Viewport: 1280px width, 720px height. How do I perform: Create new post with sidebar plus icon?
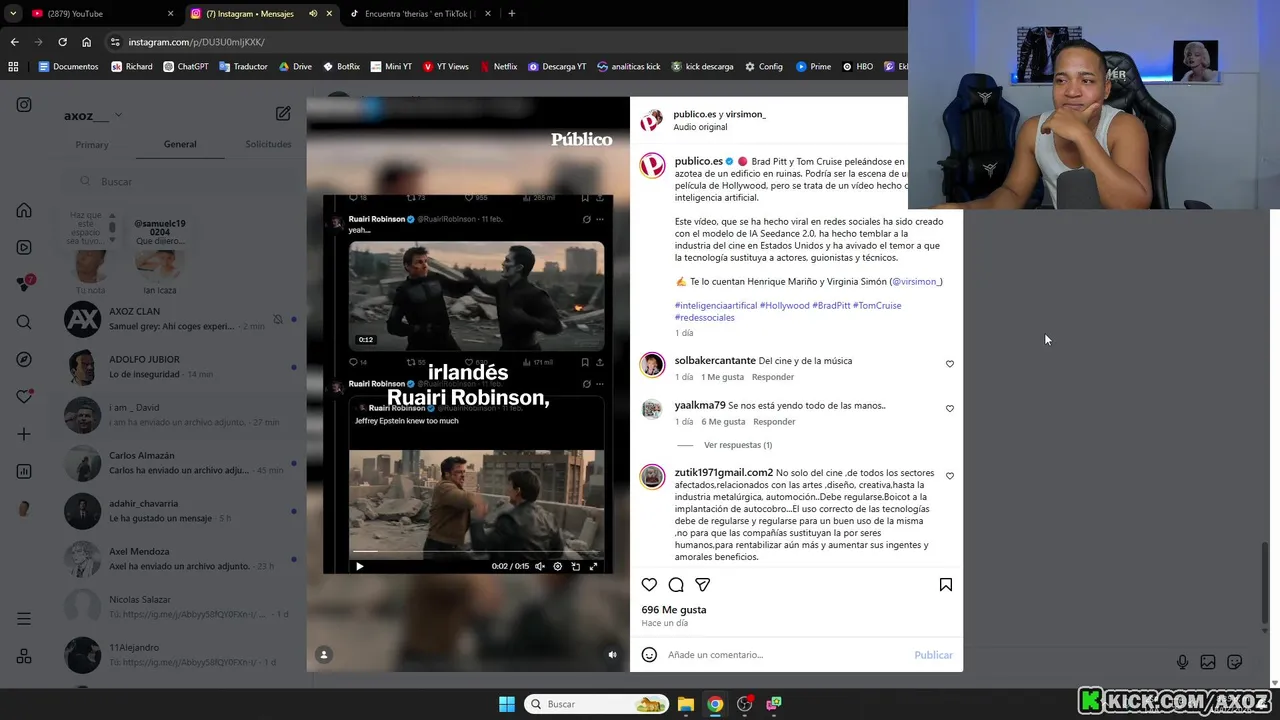point(24,434)
